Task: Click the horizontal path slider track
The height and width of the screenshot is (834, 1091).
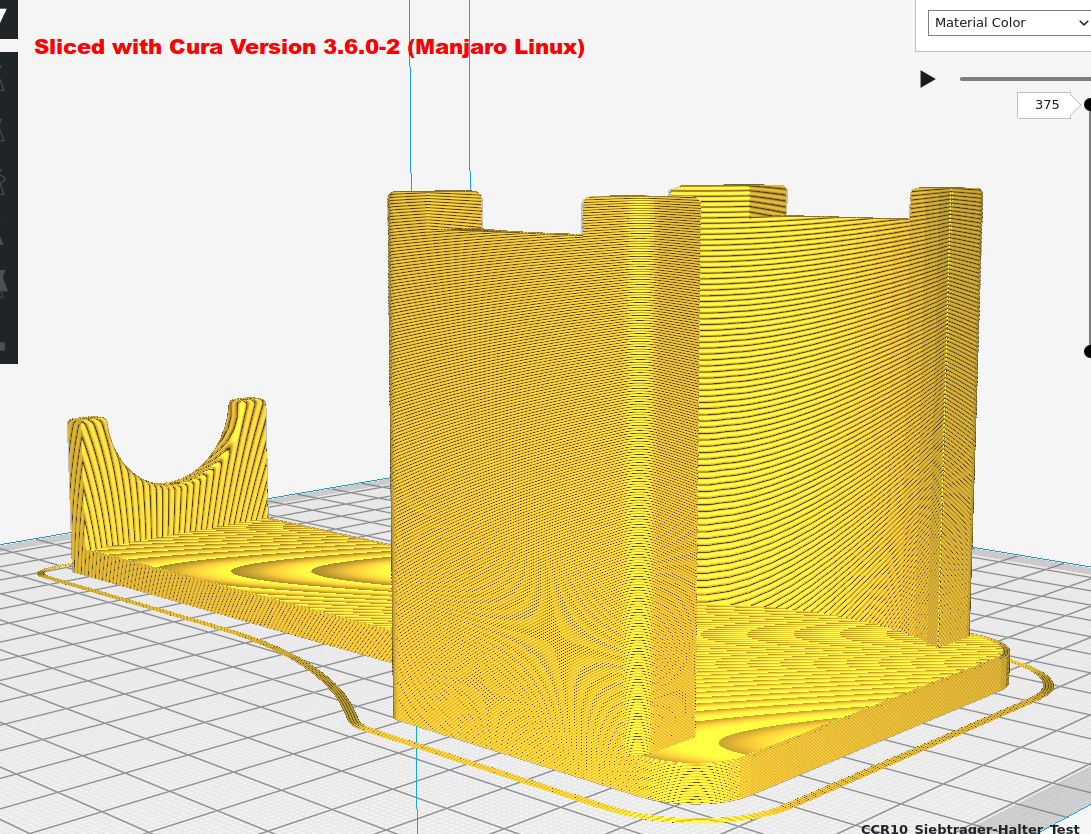Action: [1025, 79]
